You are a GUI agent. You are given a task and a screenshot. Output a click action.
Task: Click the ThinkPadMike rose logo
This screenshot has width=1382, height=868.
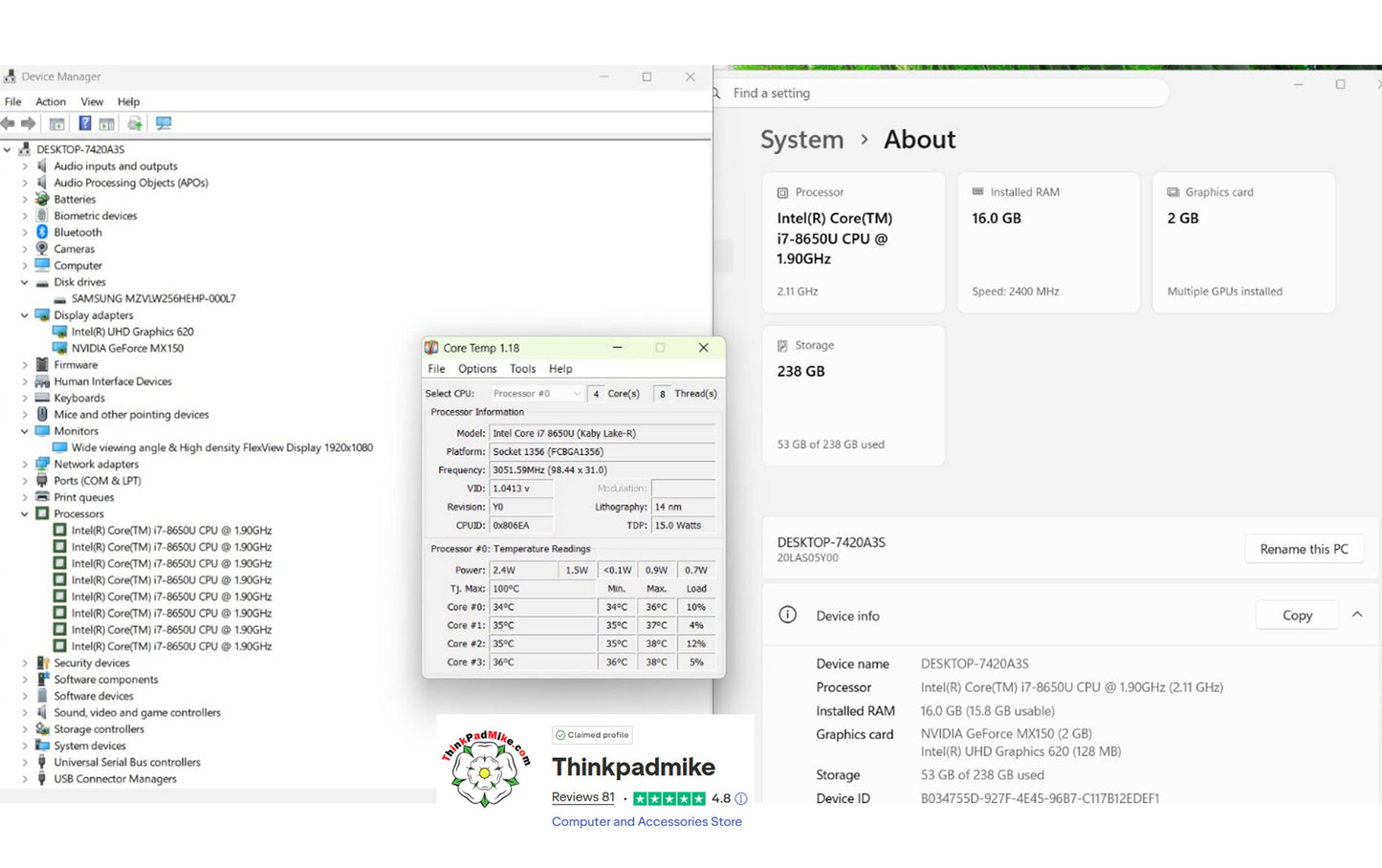coord(485,769)
